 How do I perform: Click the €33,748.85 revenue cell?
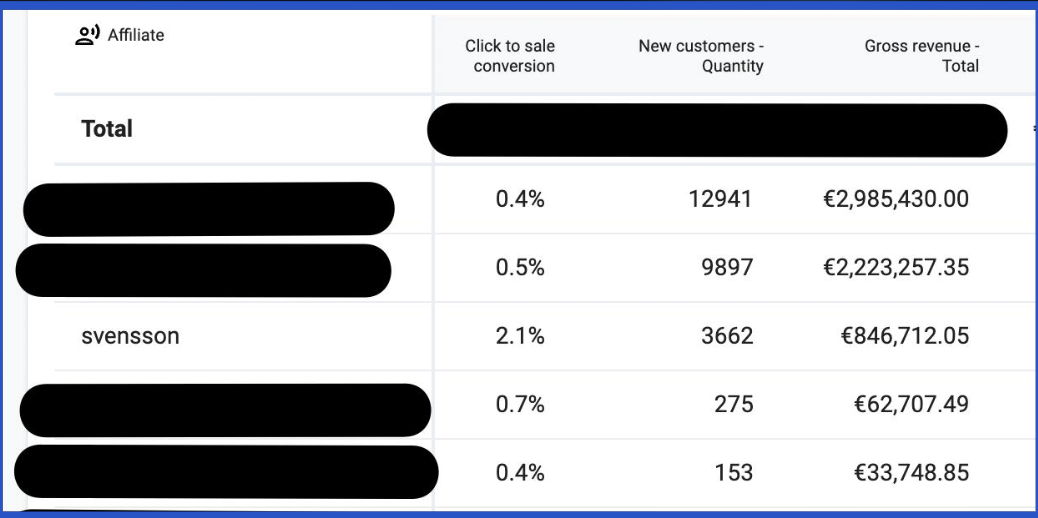coord(912,473)
